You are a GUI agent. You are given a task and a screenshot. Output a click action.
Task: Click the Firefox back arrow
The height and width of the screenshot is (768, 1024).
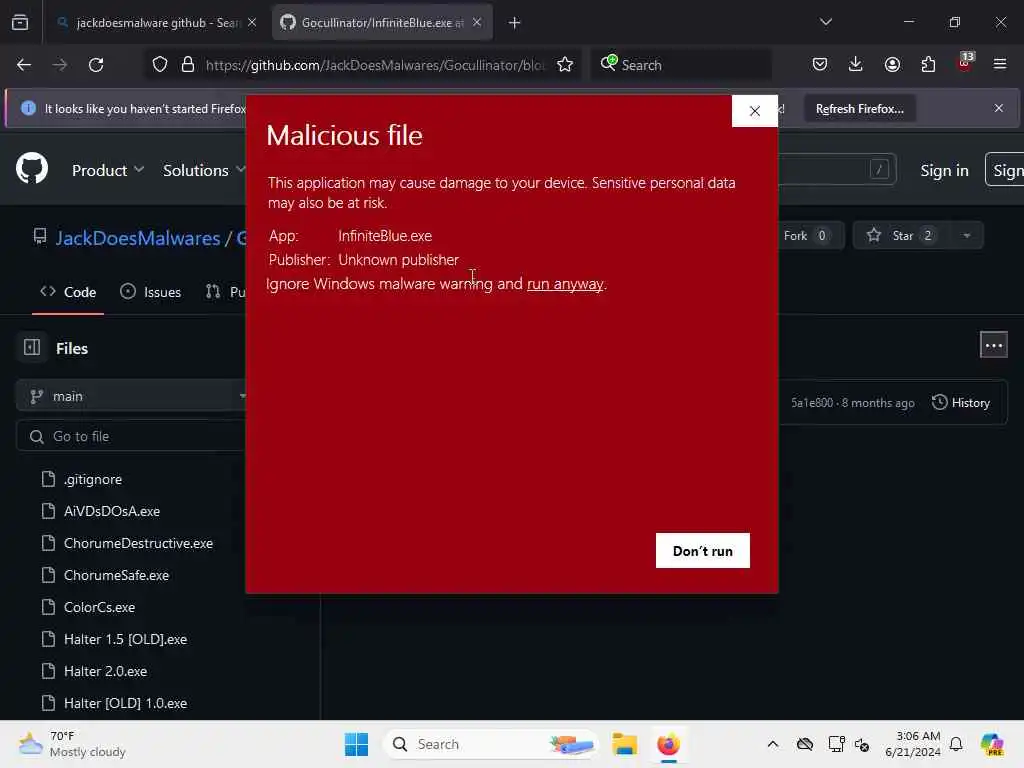pyautogui.click(x=24, y=65)
